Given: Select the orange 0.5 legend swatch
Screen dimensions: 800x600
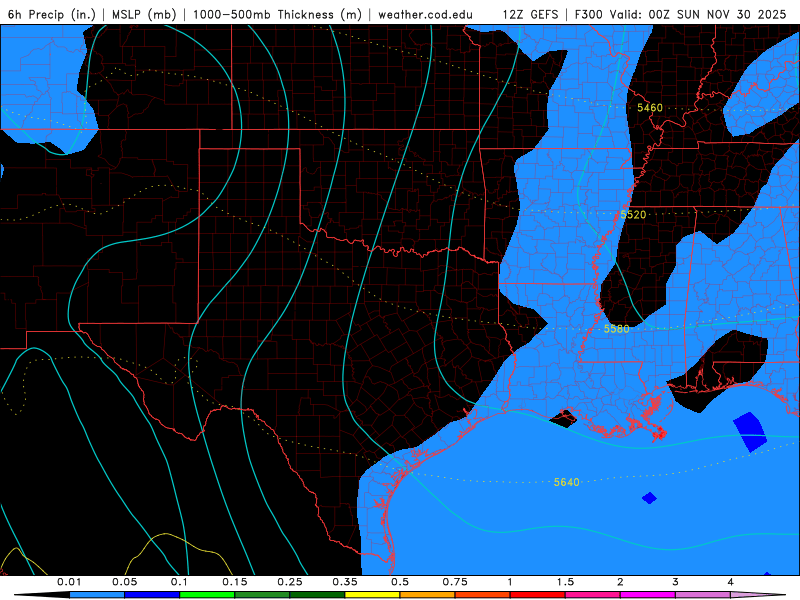Looking at the screenshot, I should point(428,595).
